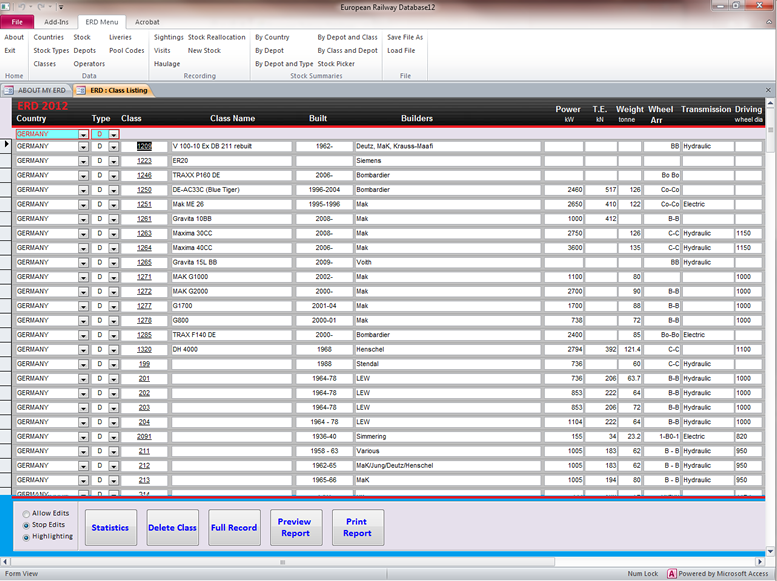
Task: Switch to the Acrobat ribbon tab
Action: pyautogui.click(x=147, y=22)
